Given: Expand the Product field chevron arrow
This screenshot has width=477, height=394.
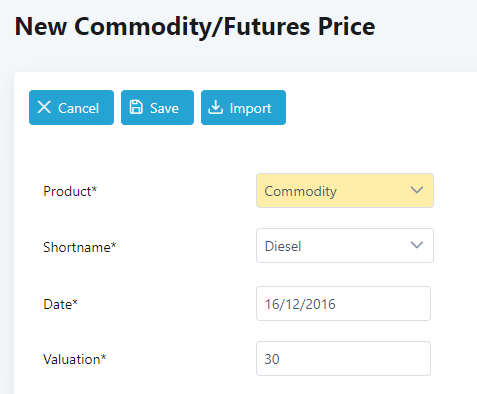Looking at the screenshot, I should pyautogui.click(x=417, y=190).
